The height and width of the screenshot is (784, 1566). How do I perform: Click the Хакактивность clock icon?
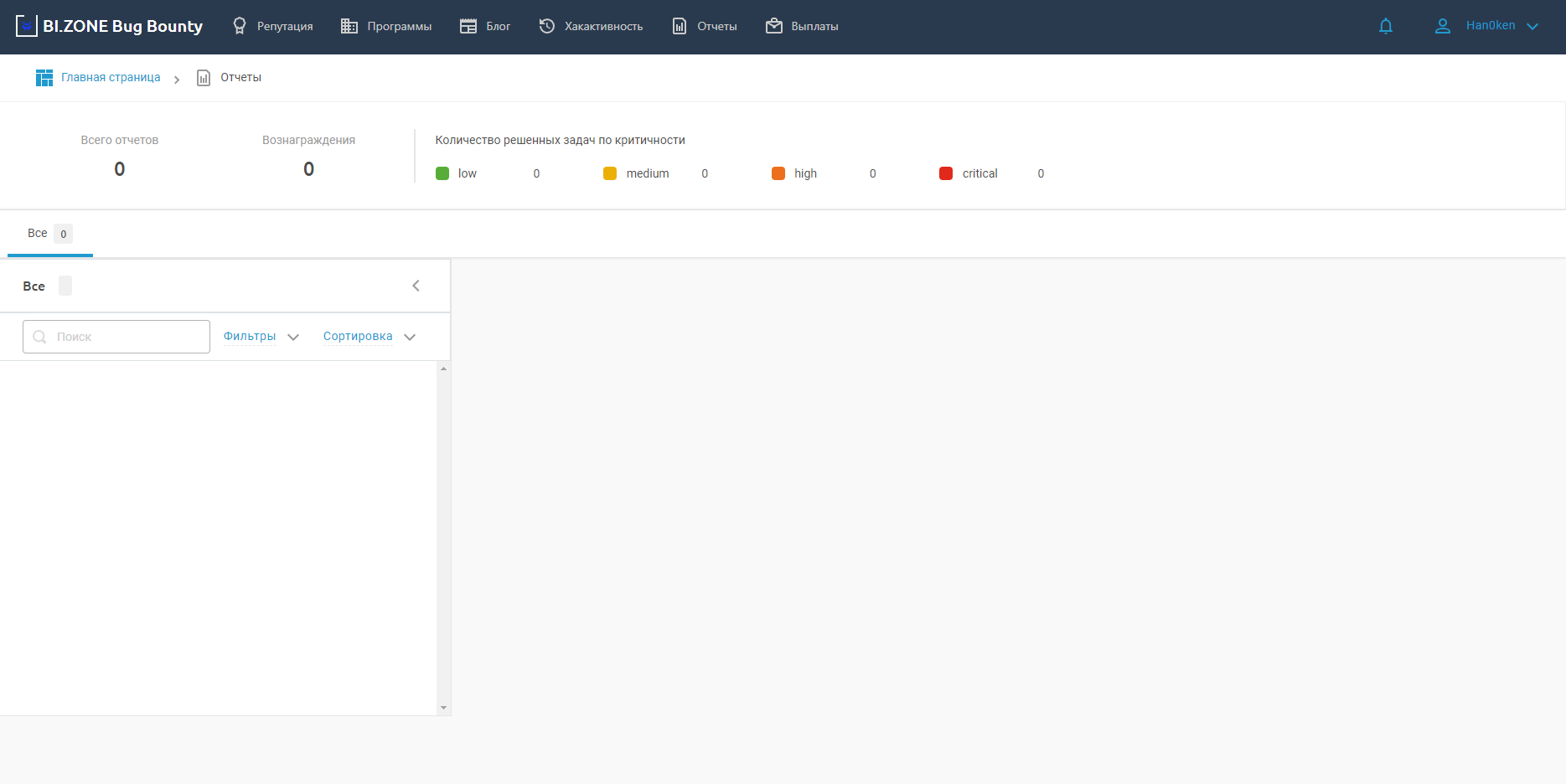tap(547, 26)
